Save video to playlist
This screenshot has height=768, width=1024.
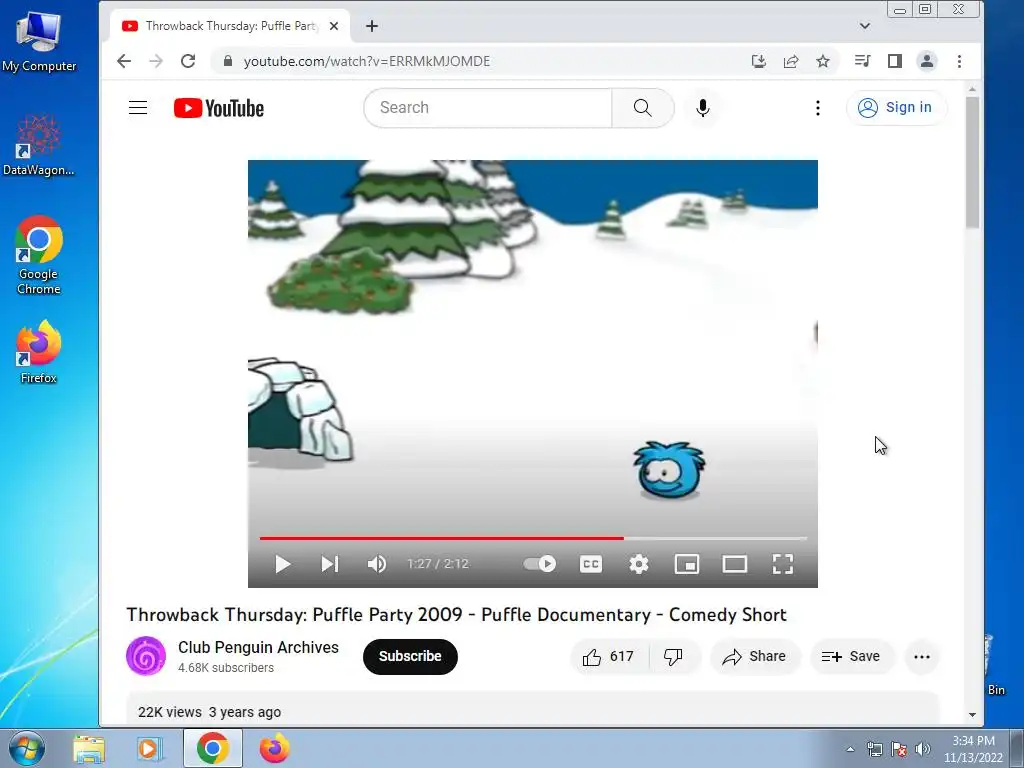[851, 656]
